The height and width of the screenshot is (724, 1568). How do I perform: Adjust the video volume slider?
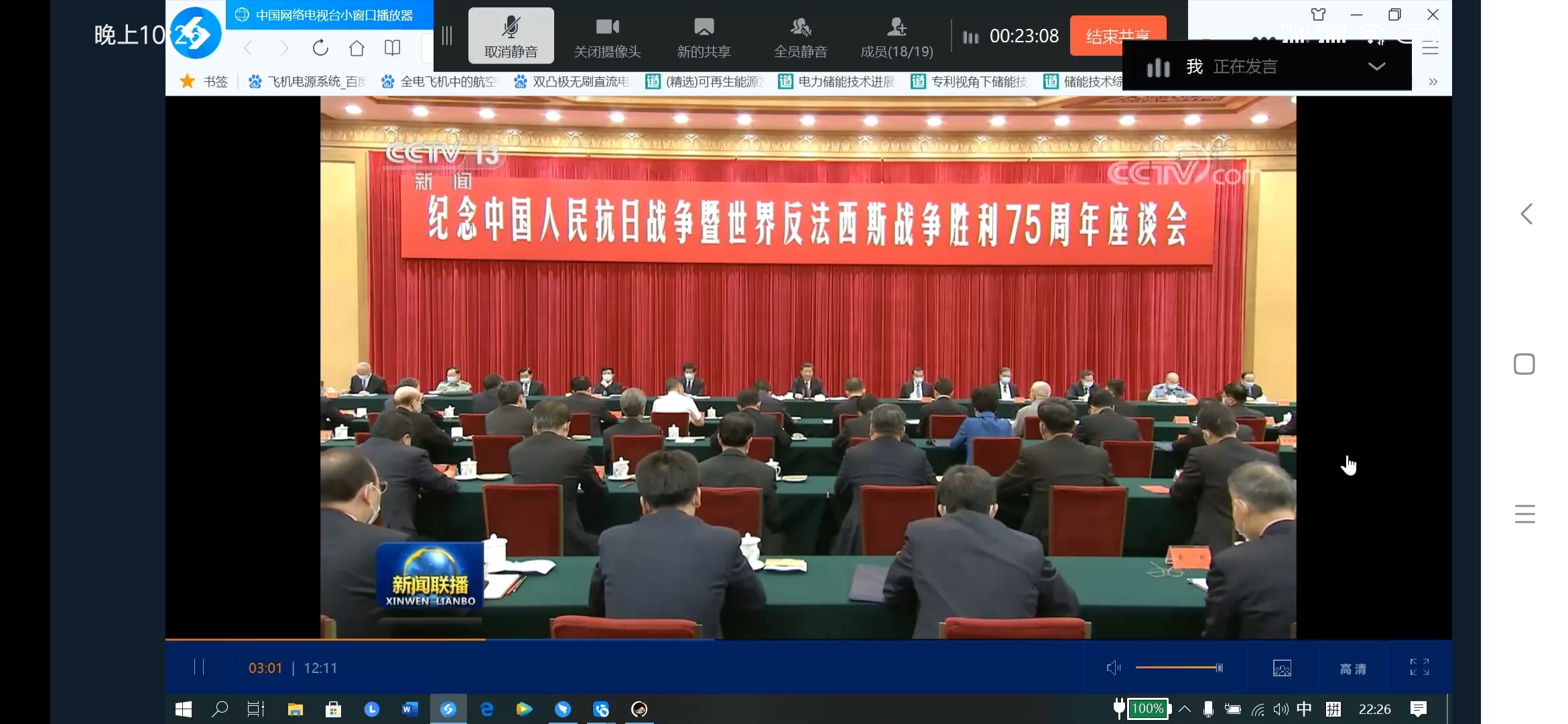pyautogui.click(x=1178, y=668)
